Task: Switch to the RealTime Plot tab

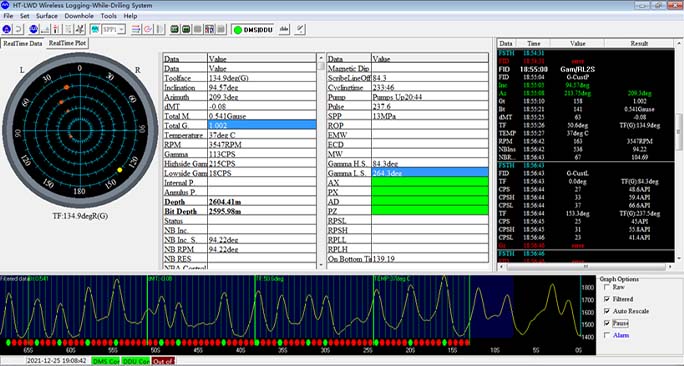Action: [68, 43]
